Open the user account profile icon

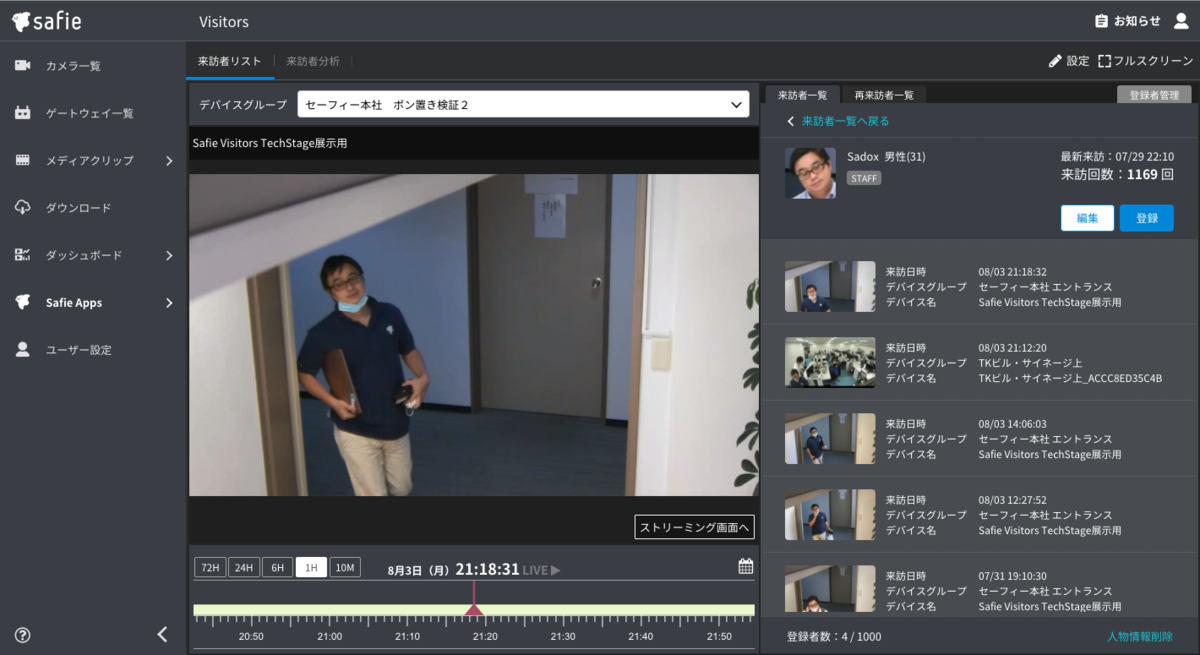tap(1180, 21)
